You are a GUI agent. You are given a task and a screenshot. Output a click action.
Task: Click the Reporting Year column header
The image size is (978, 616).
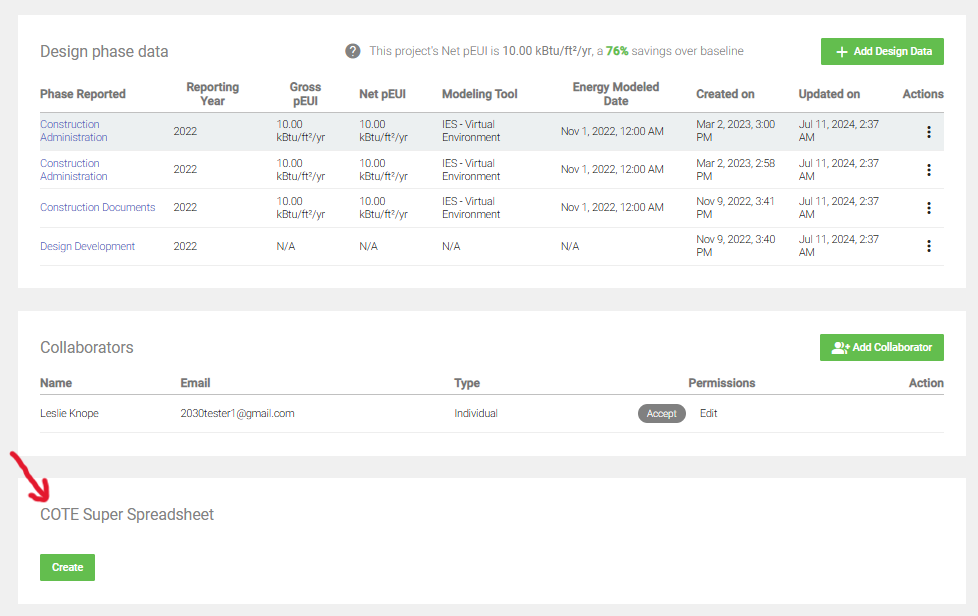(x=212, y=94)
